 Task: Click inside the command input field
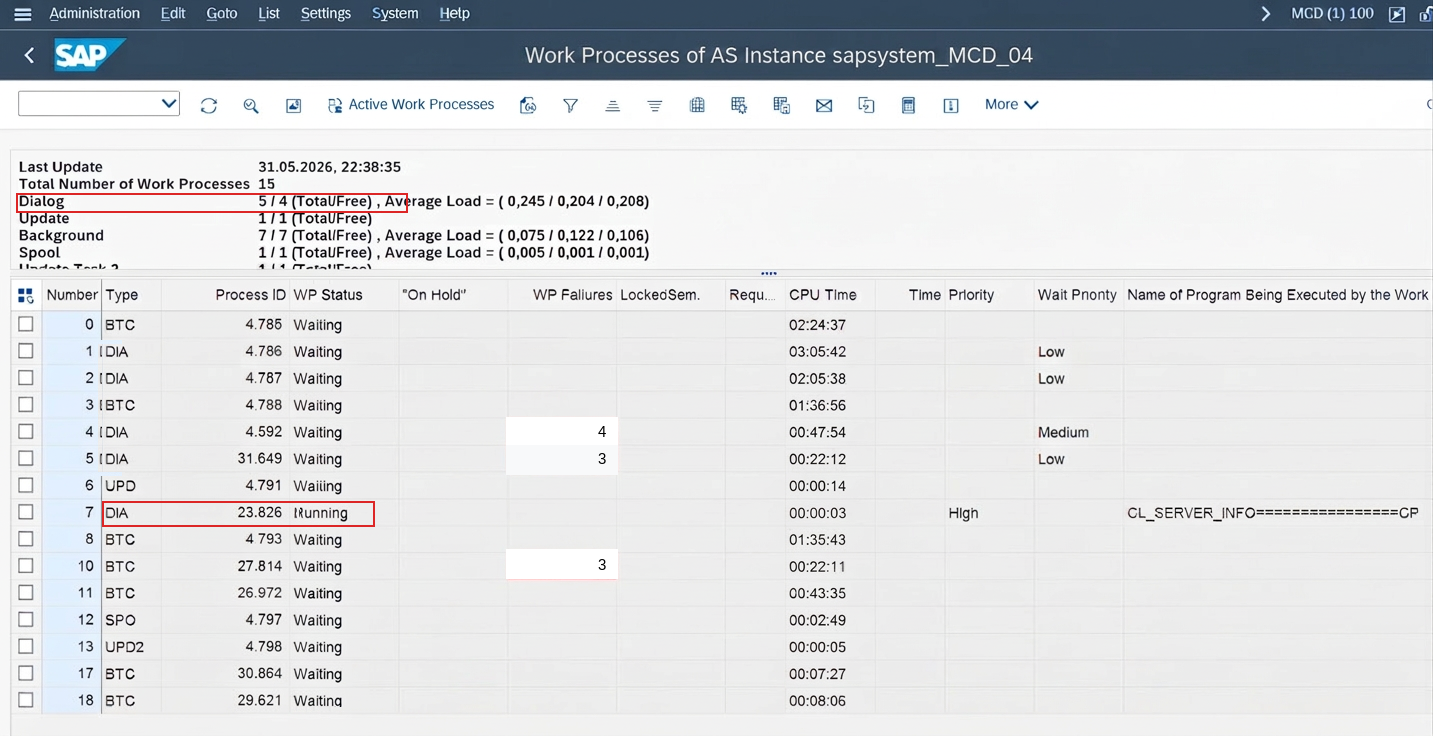point(88,103)
